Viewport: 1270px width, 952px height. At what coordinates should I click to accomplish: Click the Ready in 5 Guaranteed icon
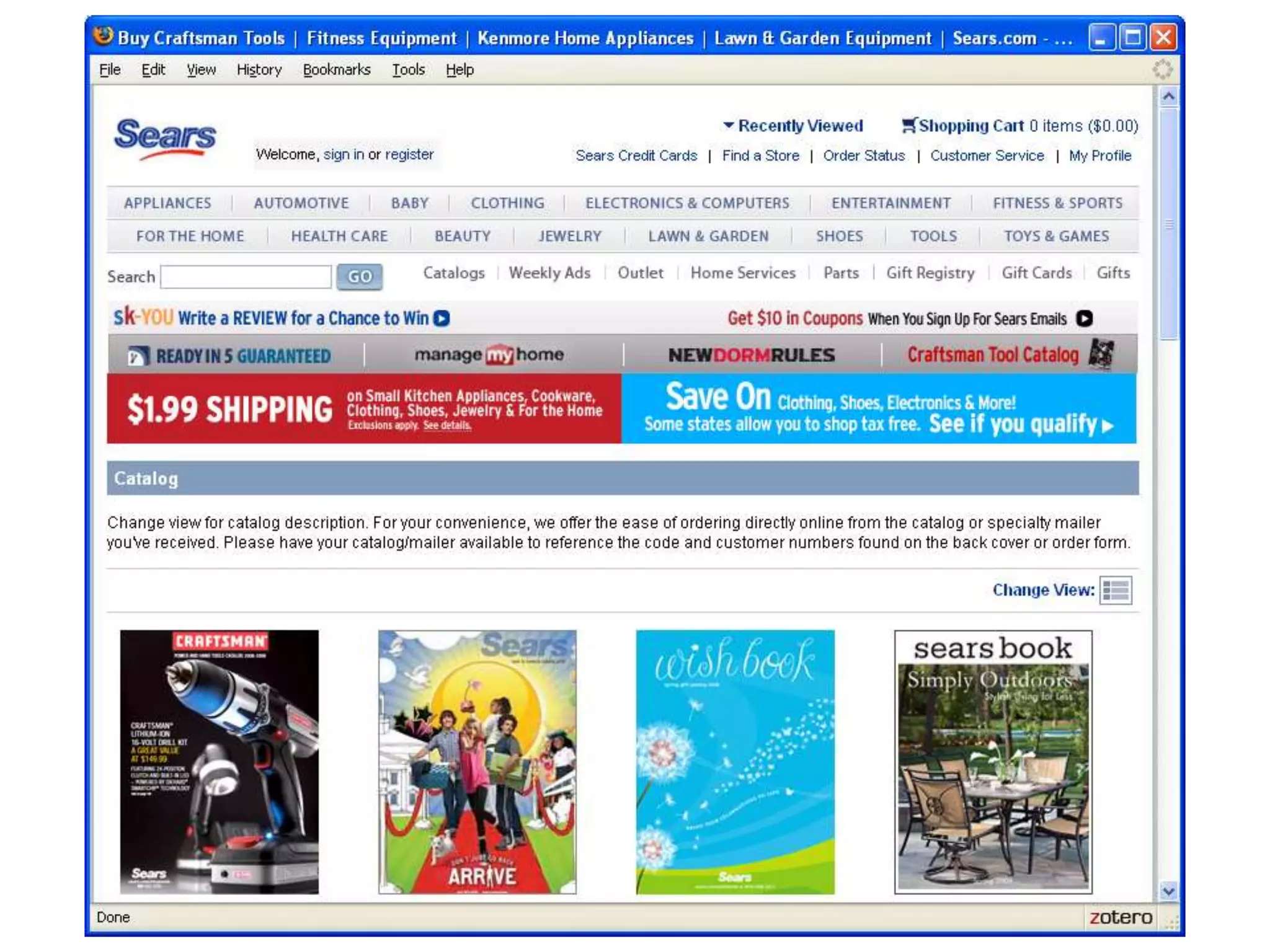[138, 356]
